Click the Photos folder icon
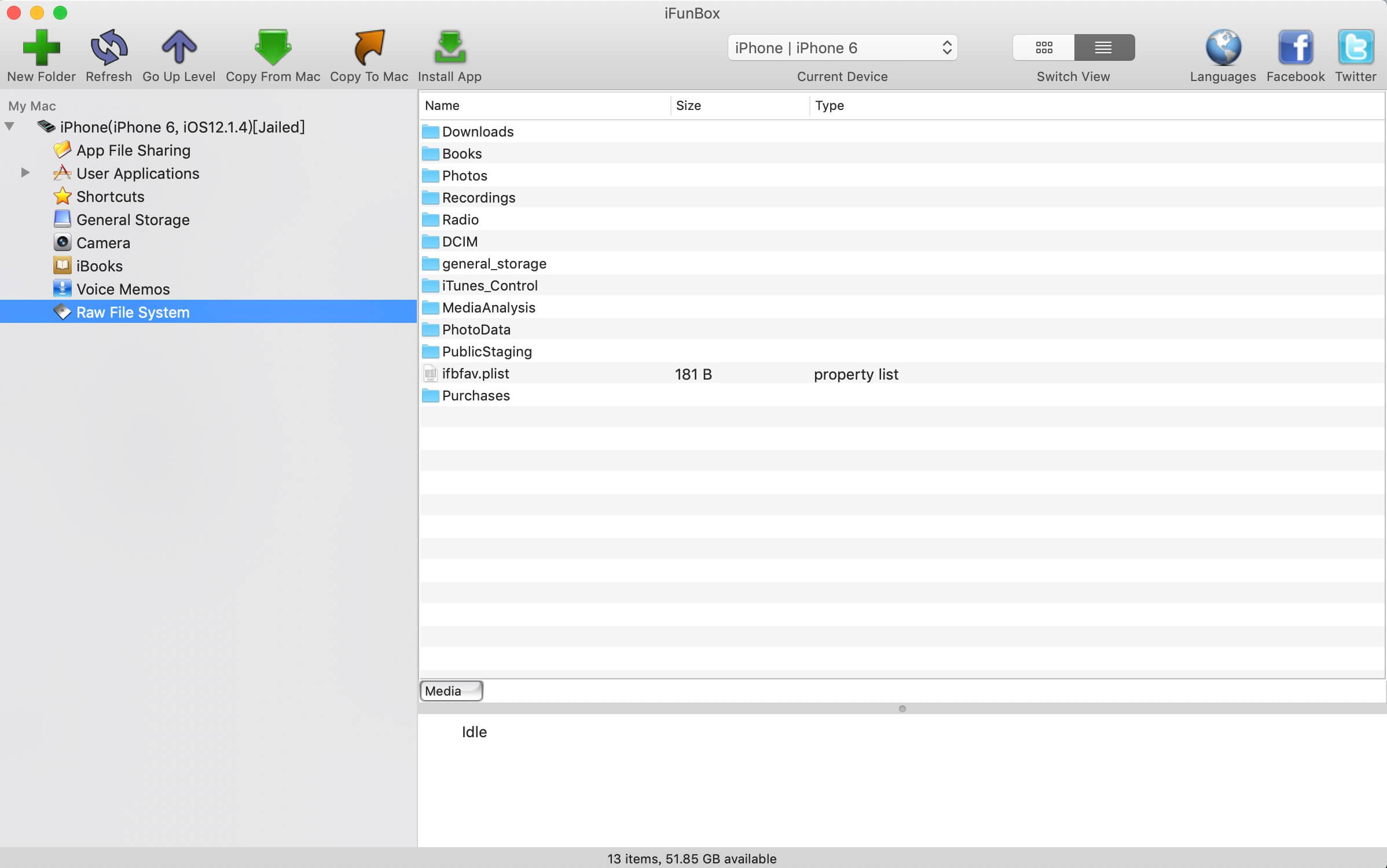1387x868 pixels. tap(430, 175)
